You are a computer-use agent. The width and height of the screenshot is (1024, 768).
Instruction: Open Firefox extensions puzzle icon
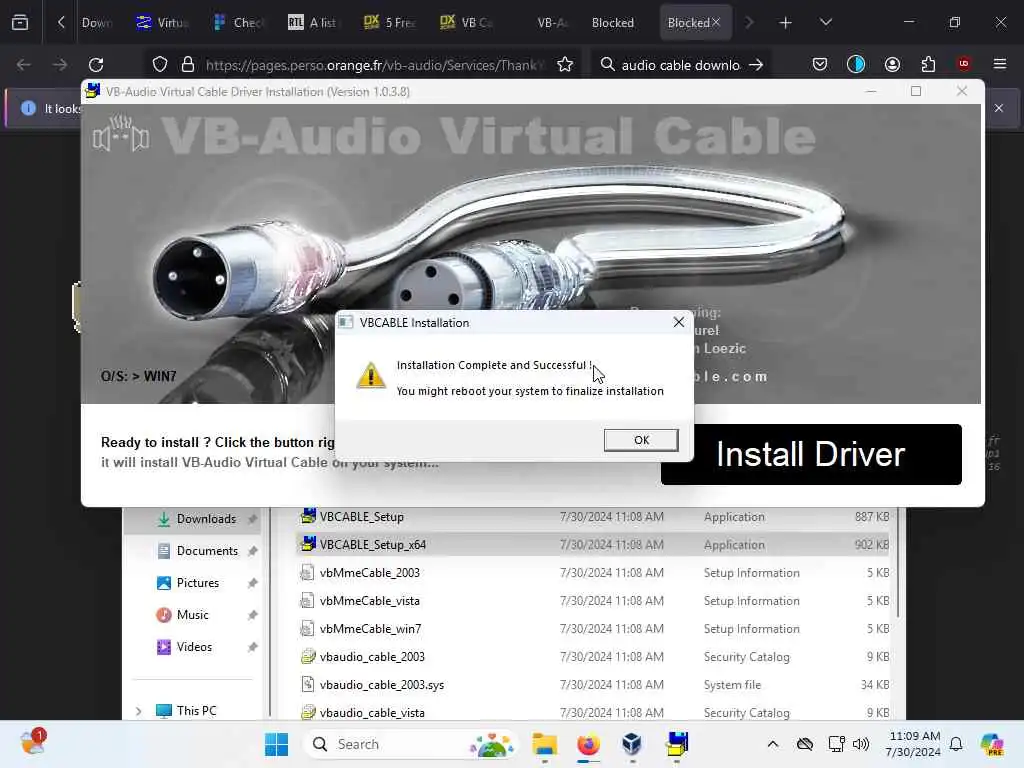928,64
